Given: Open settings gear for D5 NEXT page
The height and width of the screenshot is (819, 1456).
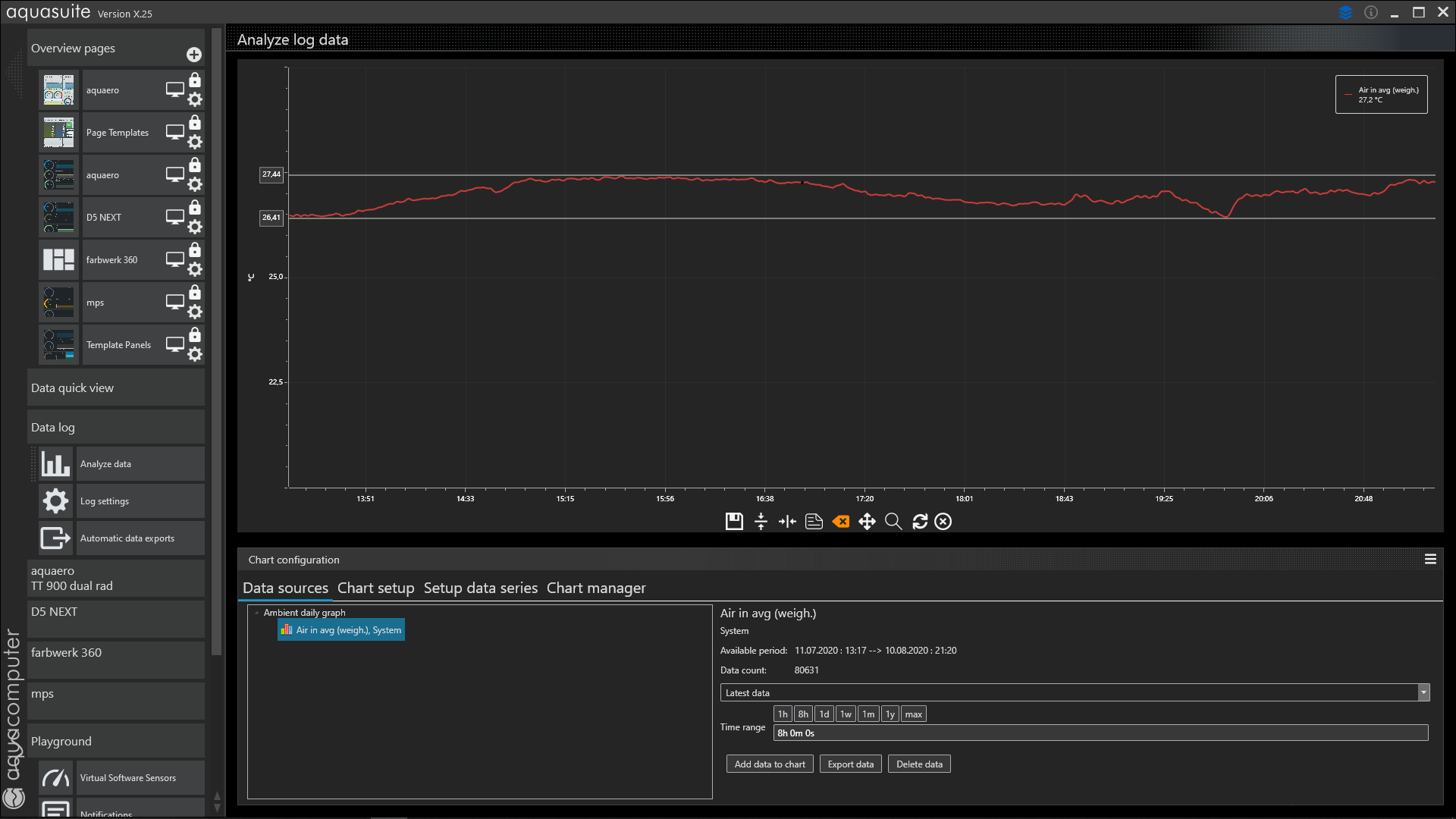Looking at the screenshot, I should click(x=195, y=227).
